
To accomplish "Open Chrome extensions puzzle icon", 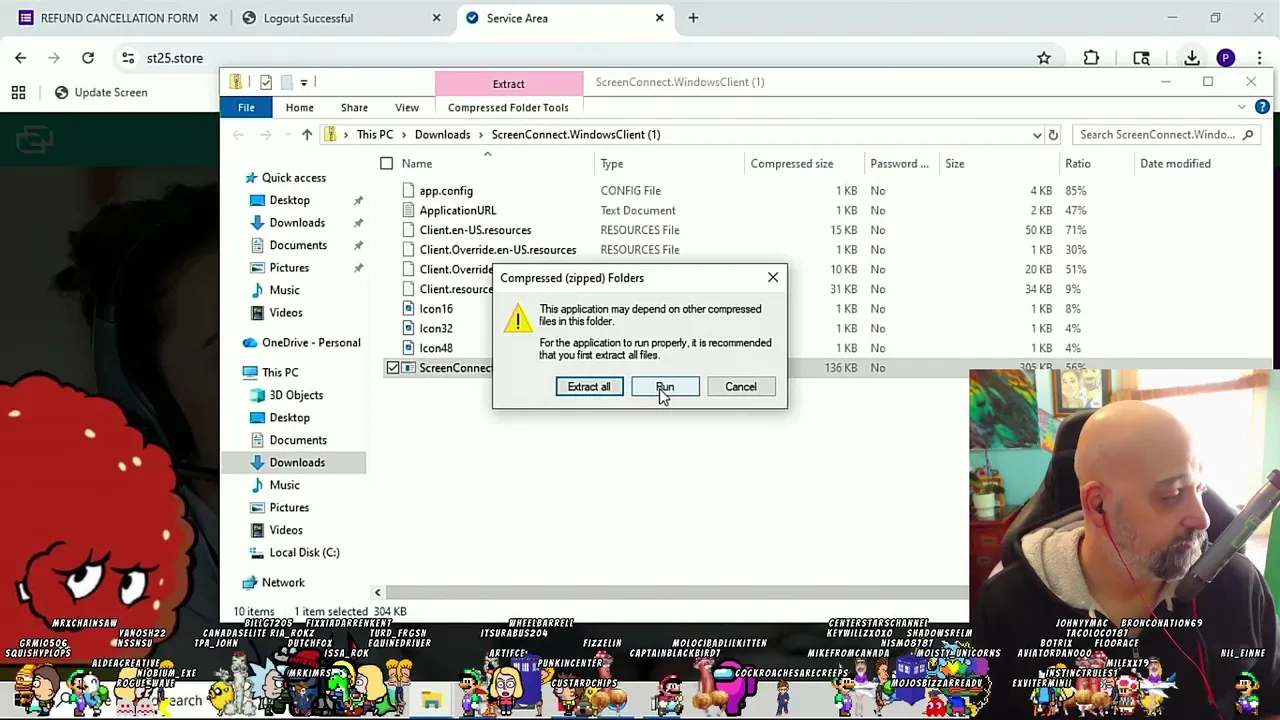I will tap(1091, 58).
